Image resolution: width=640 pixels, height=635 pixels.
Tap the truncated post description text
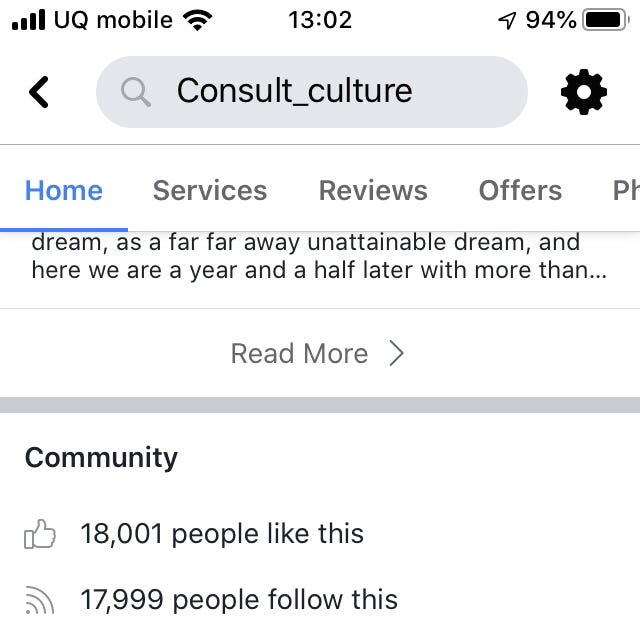coord(319,256)
